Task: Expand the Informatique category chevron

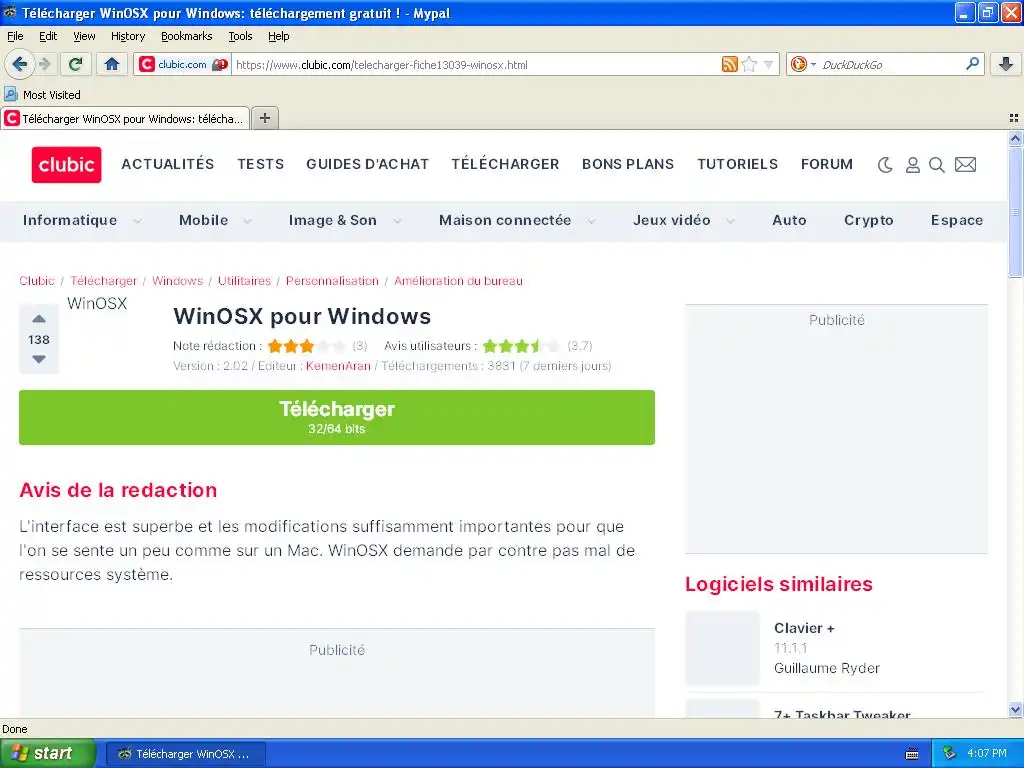Action: (x=138, y=221)
